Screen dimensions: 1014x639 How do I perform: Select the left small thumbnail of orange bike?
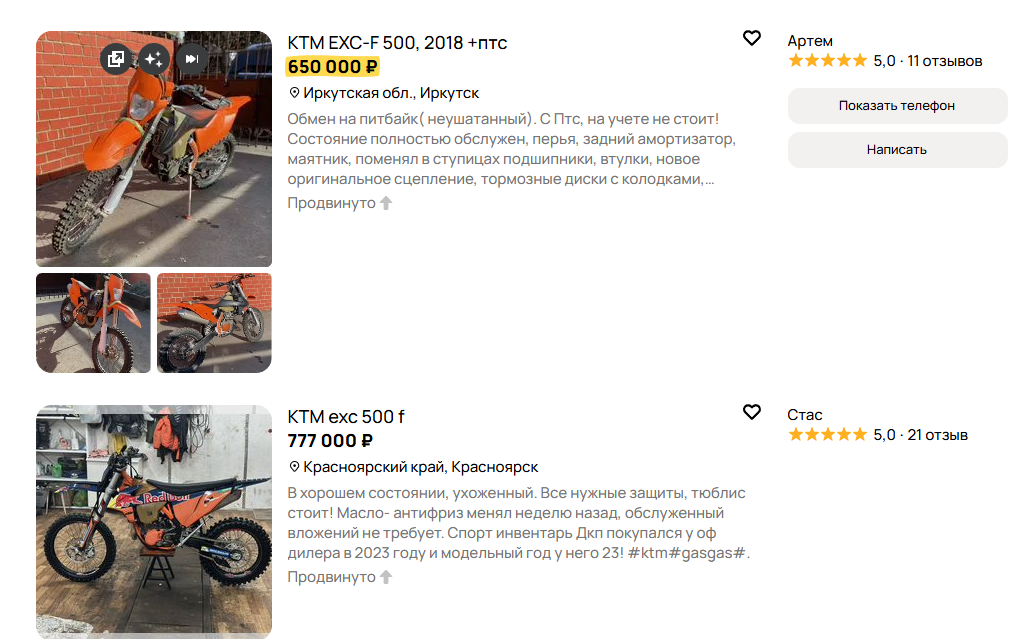93,323
